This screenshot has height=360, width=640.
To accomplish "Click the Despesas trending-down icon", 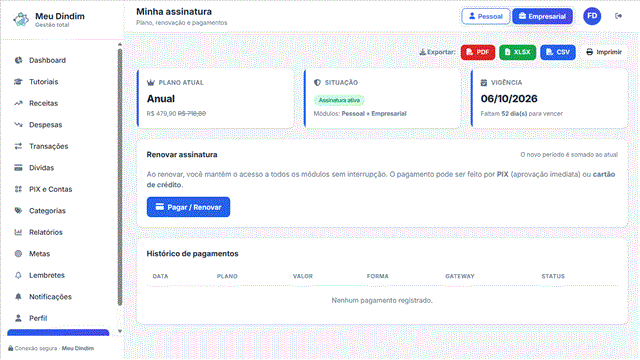I will [x=18, y=124].
